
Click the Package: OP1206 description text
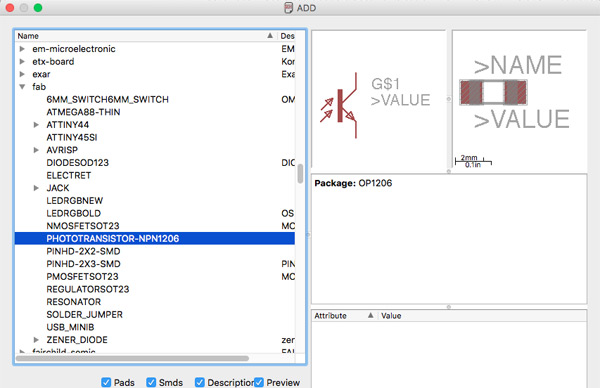(353, 183)
